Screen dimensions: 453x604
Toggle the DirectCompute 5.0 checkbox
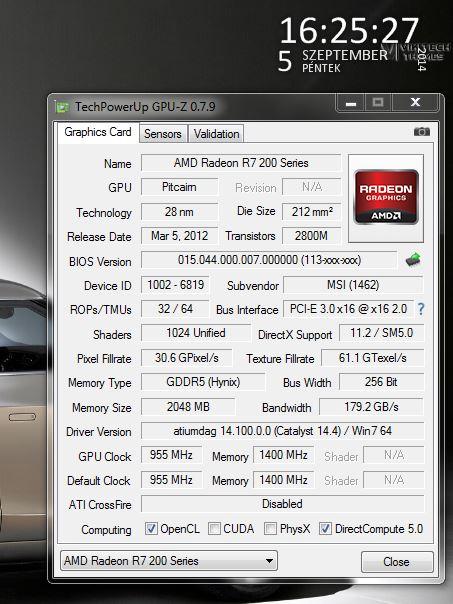(x=325, y=528)
